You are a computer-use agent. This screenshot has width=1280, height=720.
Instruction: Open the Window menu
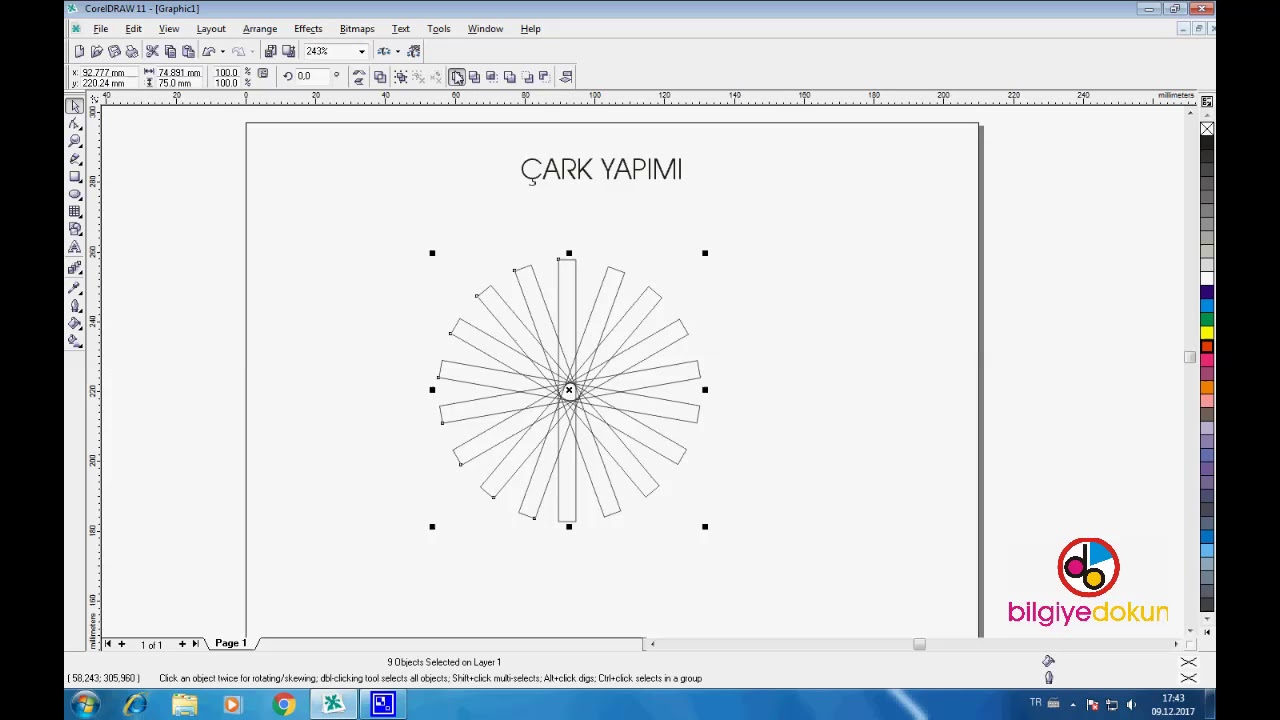485,29
